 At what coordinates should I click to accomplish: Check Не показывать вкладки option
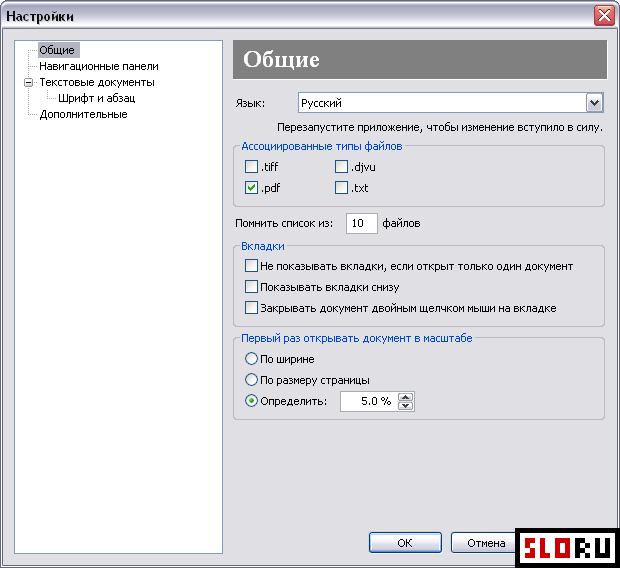(x=251, y=266)
